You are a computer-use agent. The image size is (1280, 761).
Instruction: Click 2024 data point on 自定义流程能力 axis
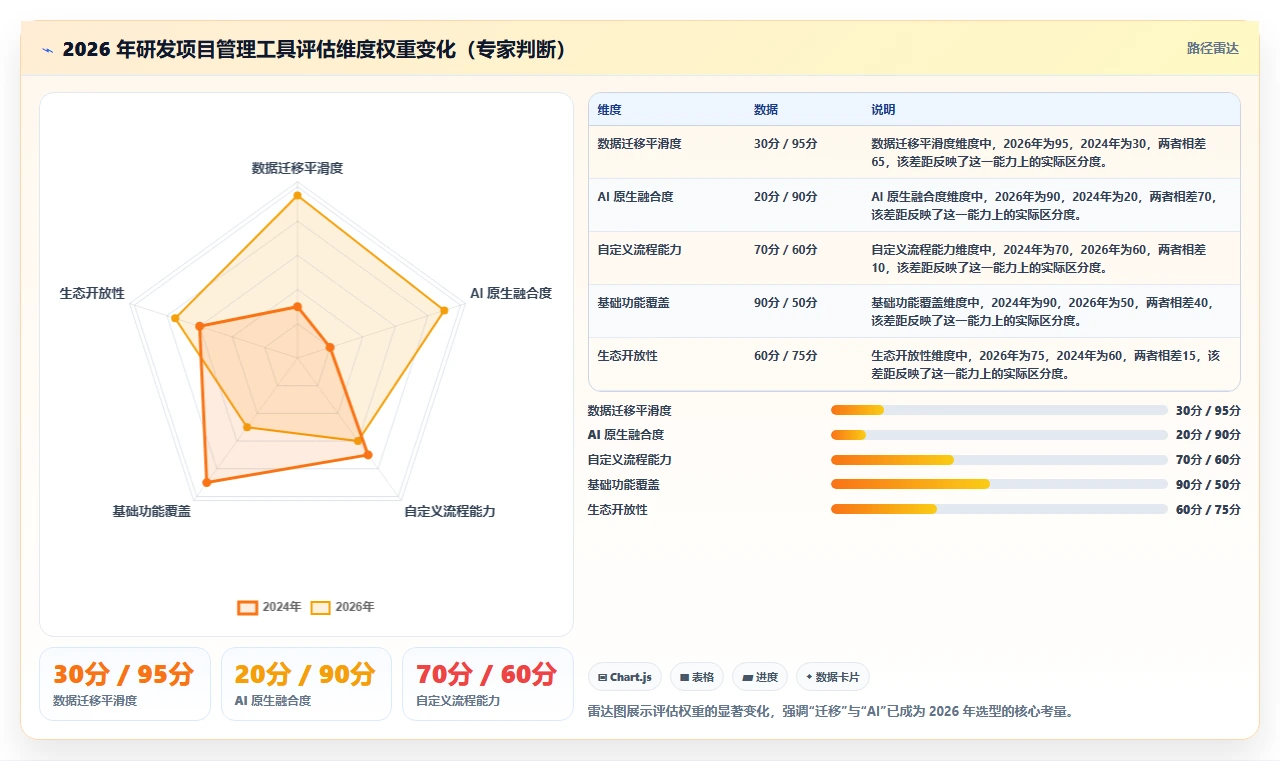(368, 455)
